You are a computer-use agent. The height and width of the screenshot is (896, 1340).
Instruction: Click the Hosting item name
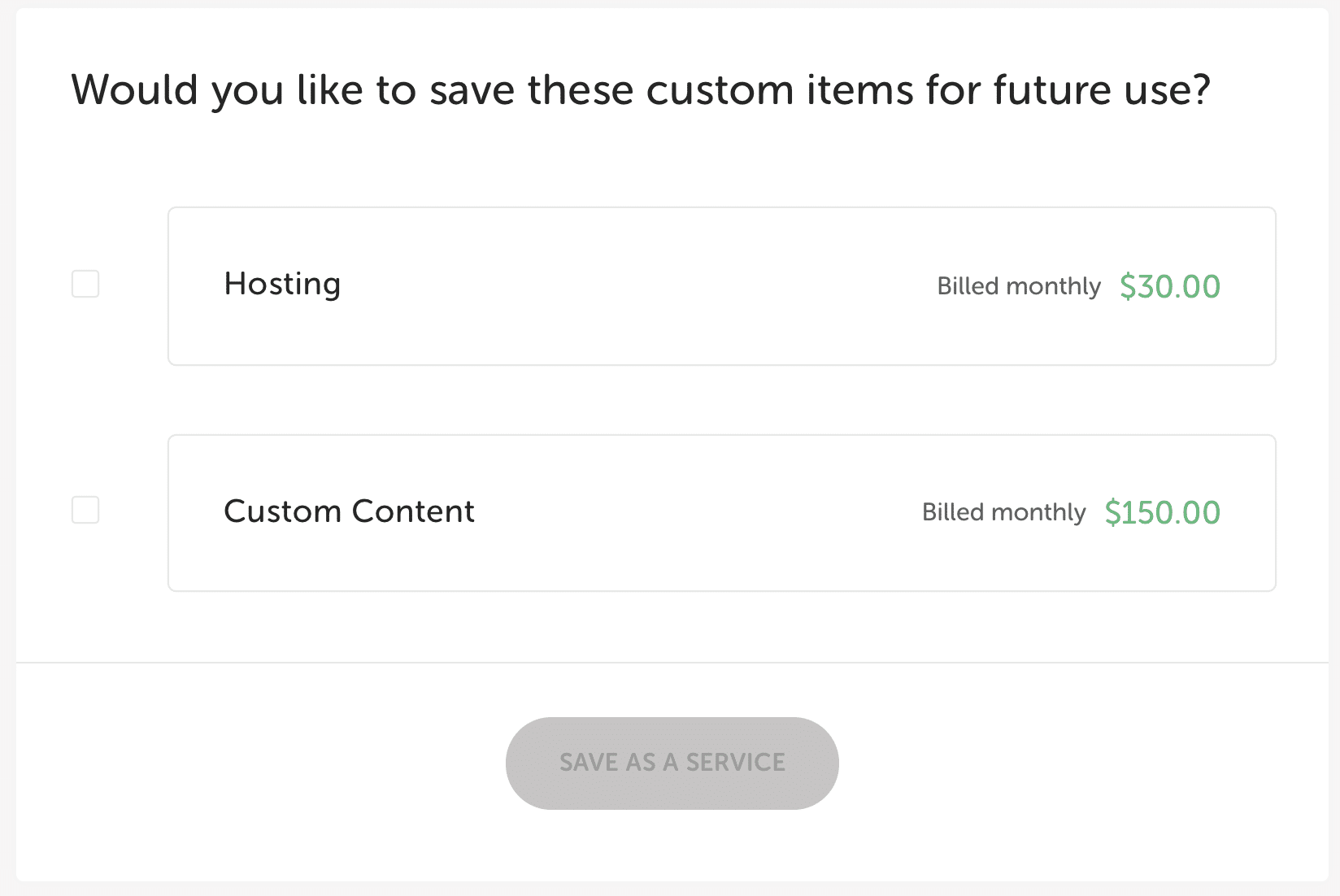[282, 284]
